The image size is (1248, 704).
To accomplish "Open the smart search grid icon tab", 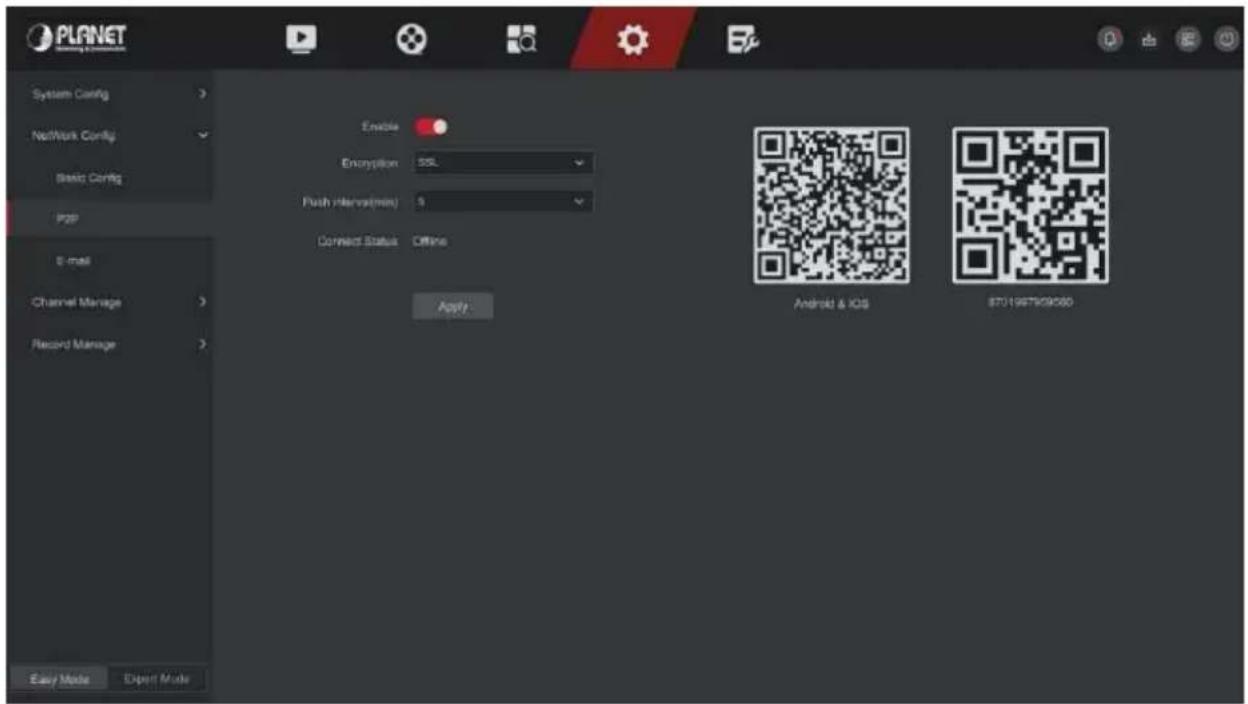I will pos(523,38).
